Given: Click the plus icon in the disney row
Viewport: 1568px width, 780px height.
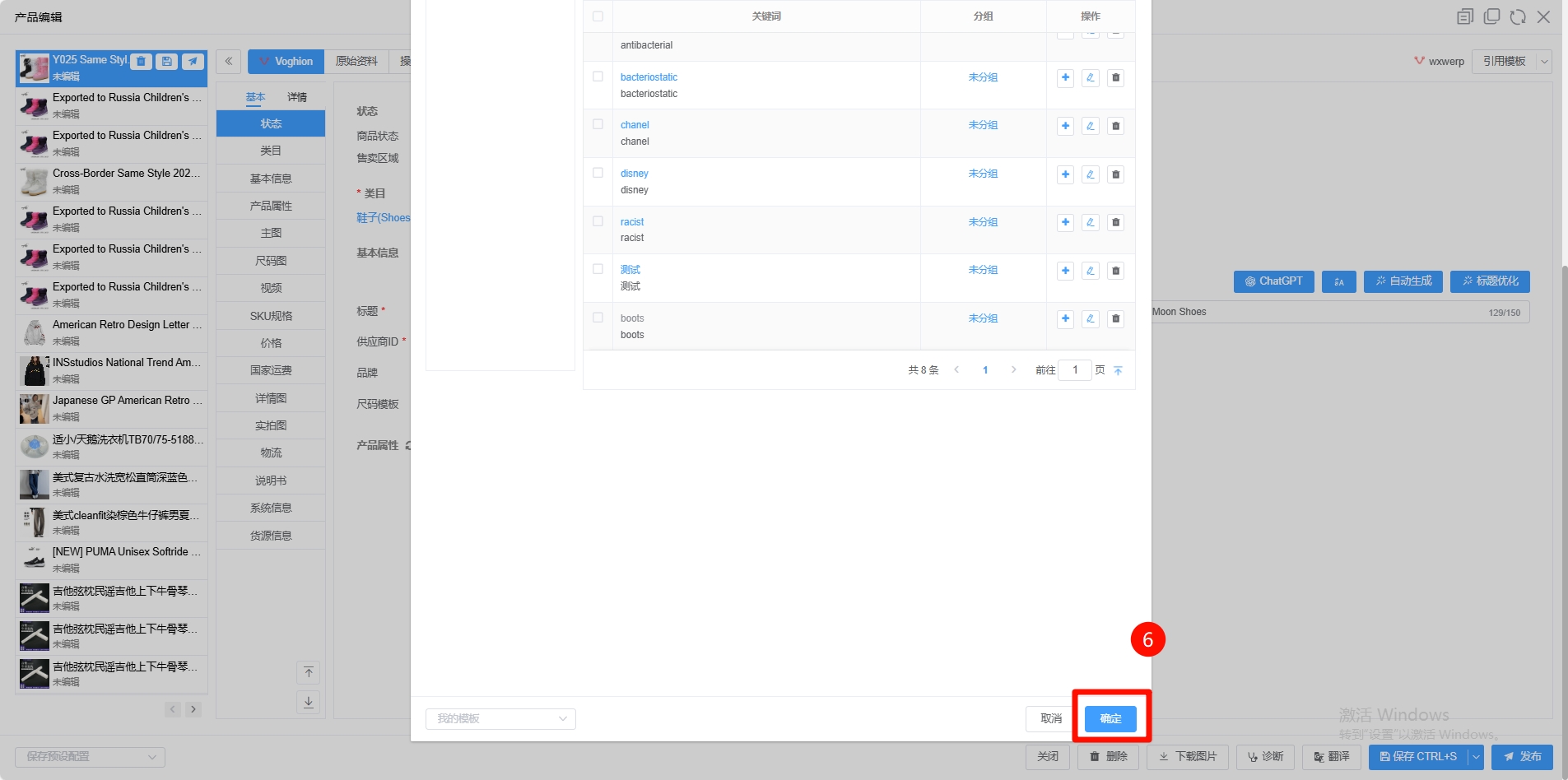Looking at the screenshot, I should click(1065, 174).
